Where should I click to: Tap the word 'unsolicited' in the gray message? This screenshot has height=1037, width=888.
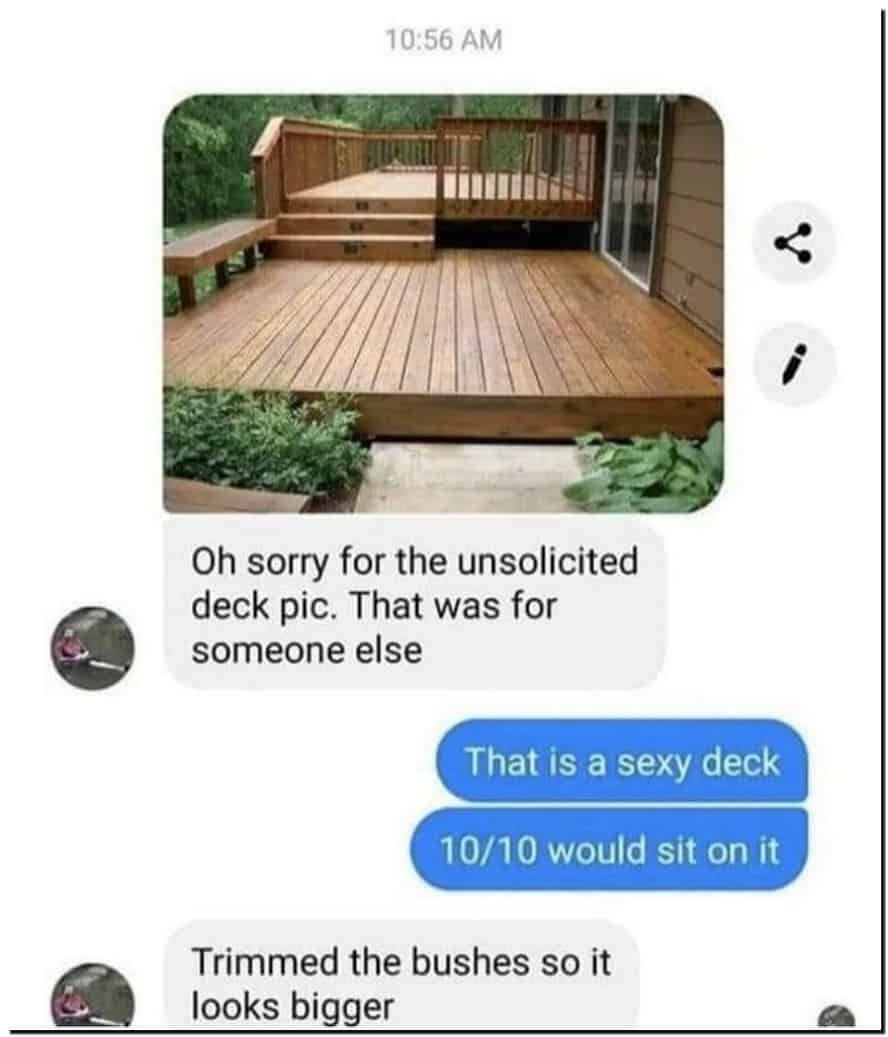tap(547, 561)
